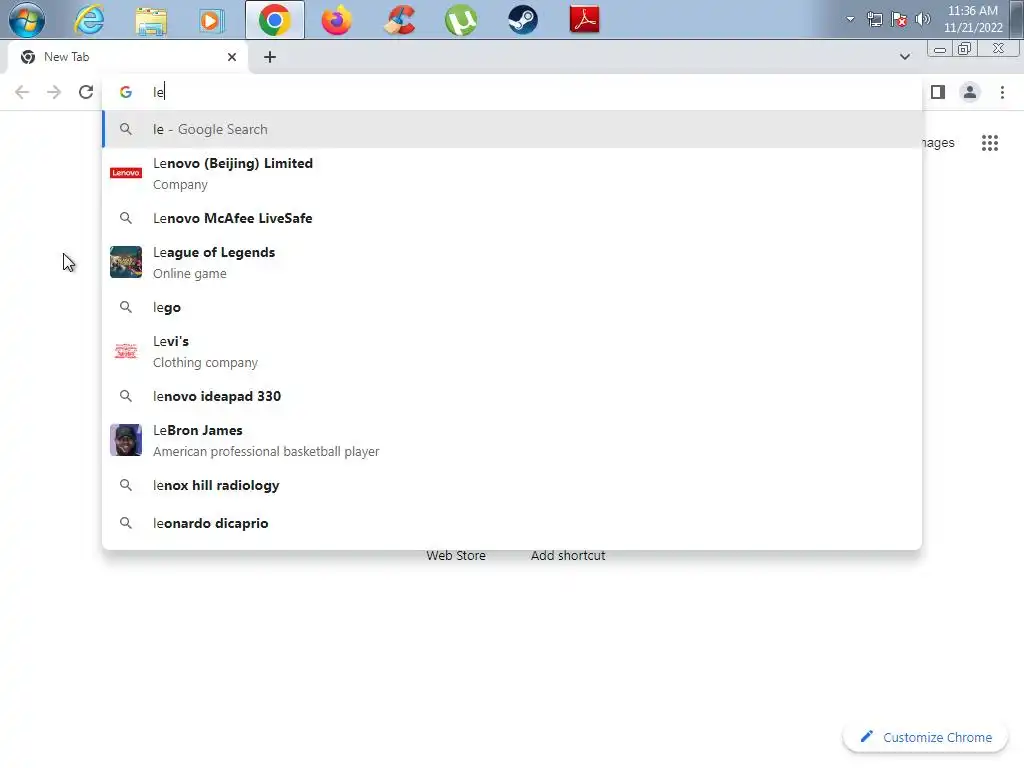Close the New Tab tab
1024x768 pixels.
tap(232, 57)
